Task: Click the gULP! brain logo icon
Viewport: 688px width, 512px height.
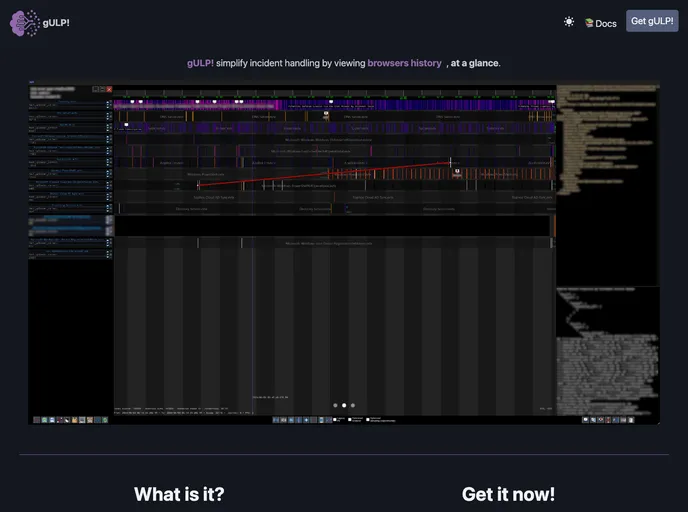Action: (25, 23)
